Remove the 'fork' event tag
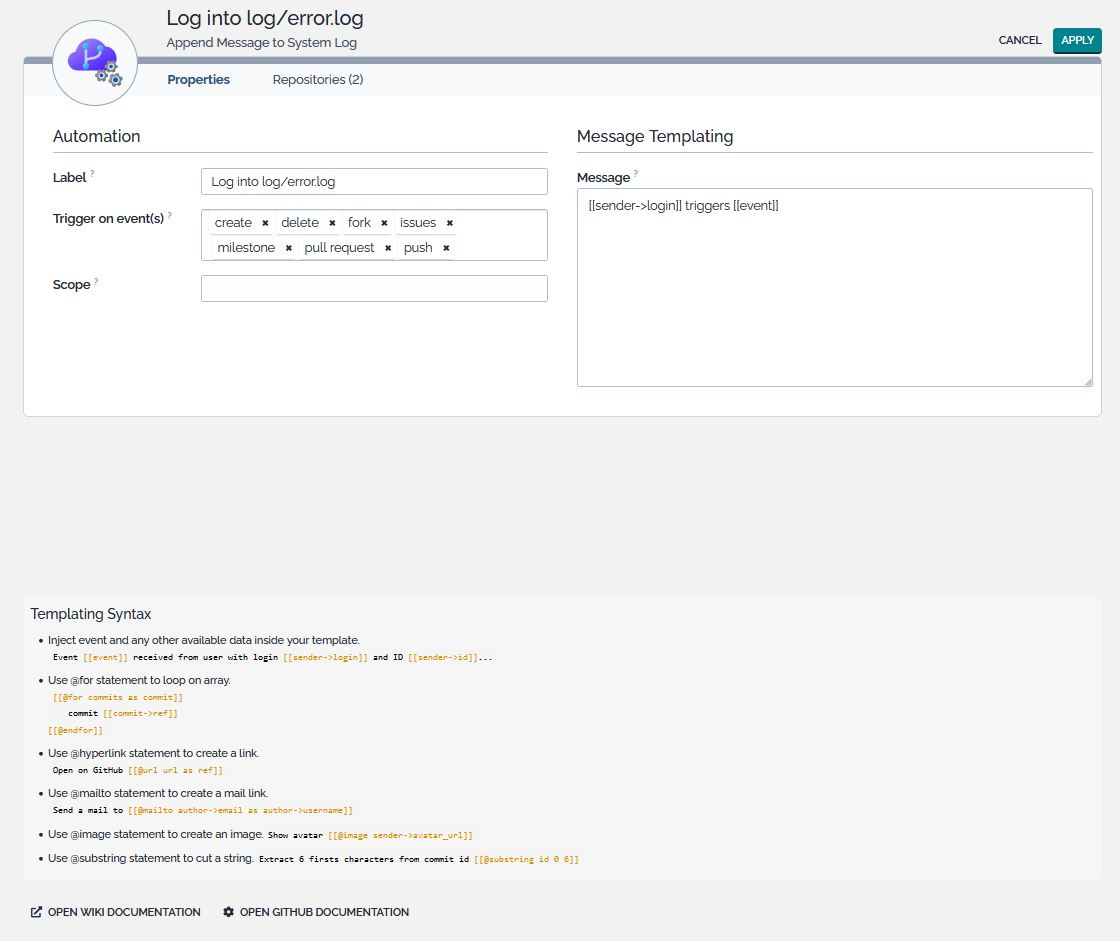The width and height of the screenshot is (1120, 941). (x=384, y=223)
